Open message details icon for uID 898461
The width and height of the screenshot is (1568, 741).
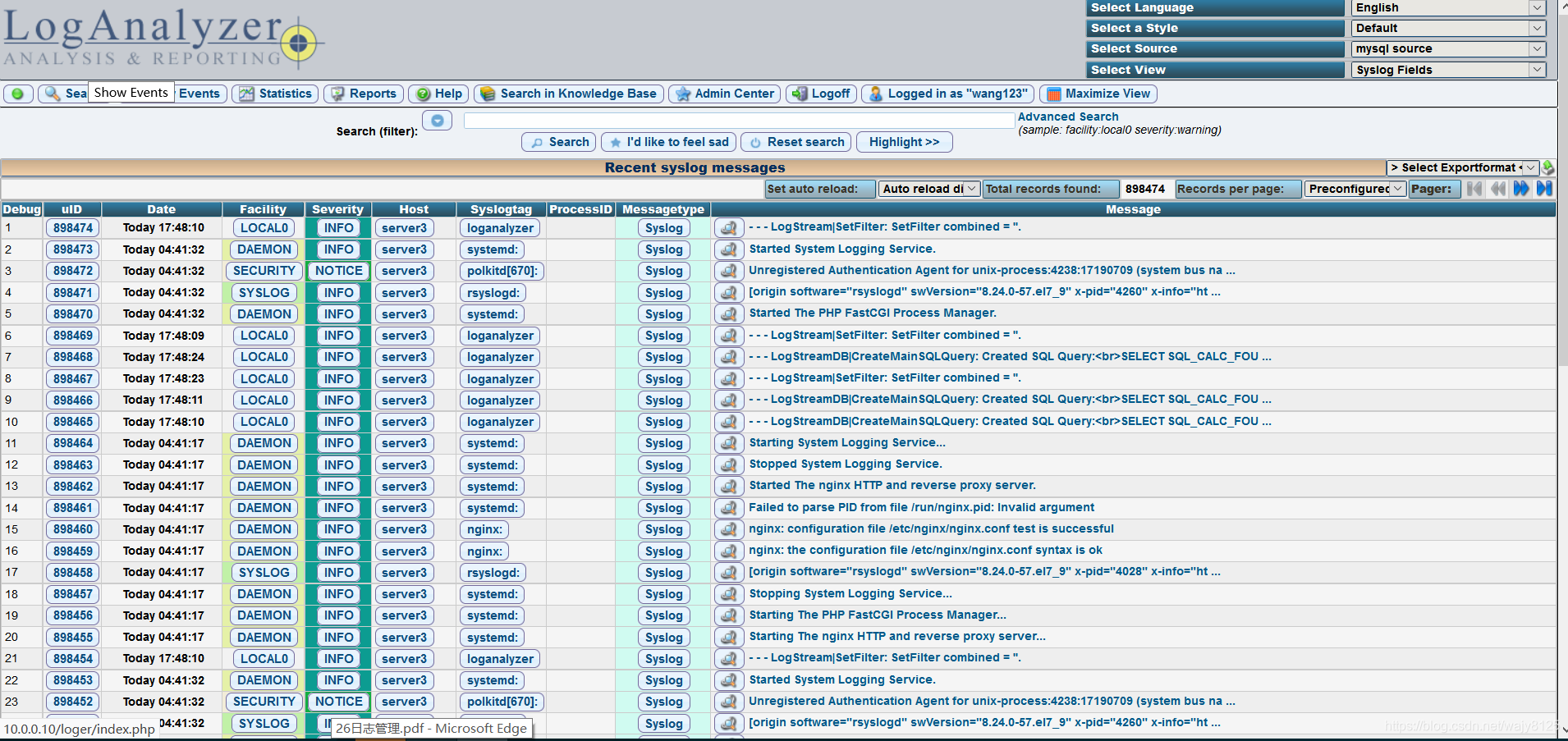click(x=729, y=508)
